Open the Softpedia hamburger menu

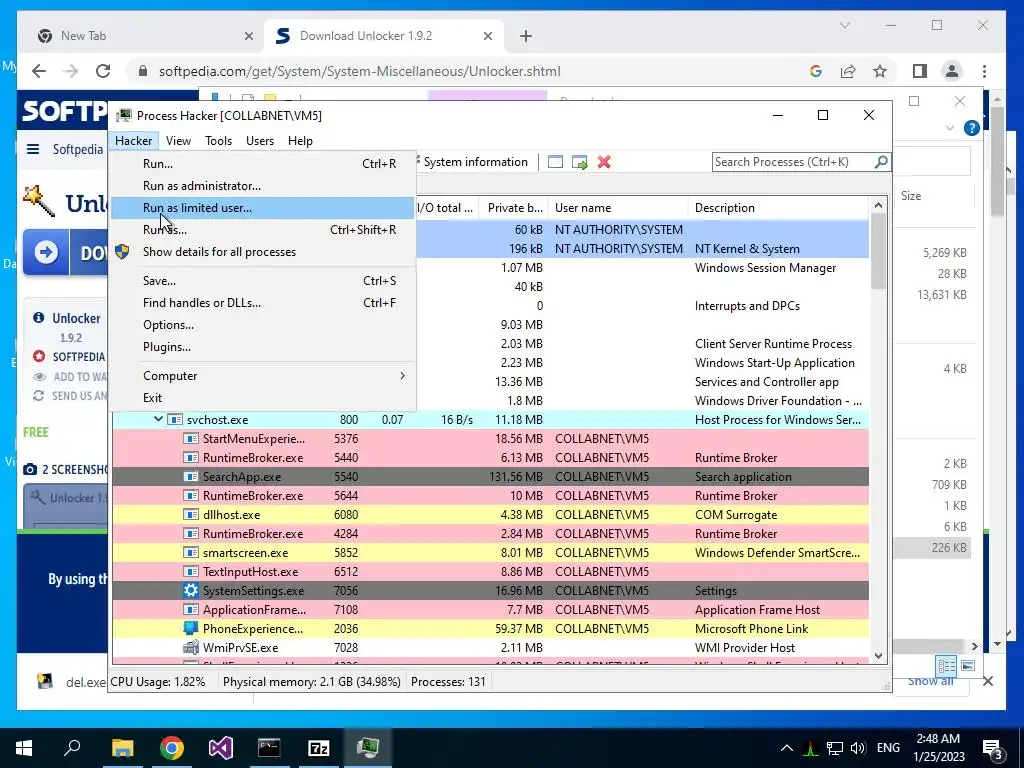(x=33, y=149)
